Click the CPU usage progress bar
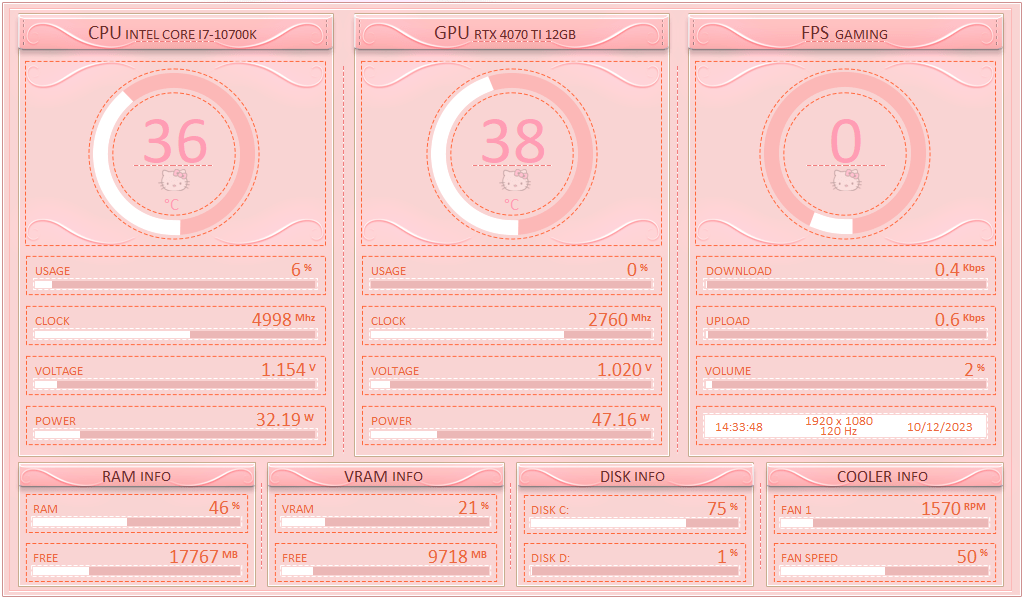This screenshot has height=600, width=1024. (175, 285)
